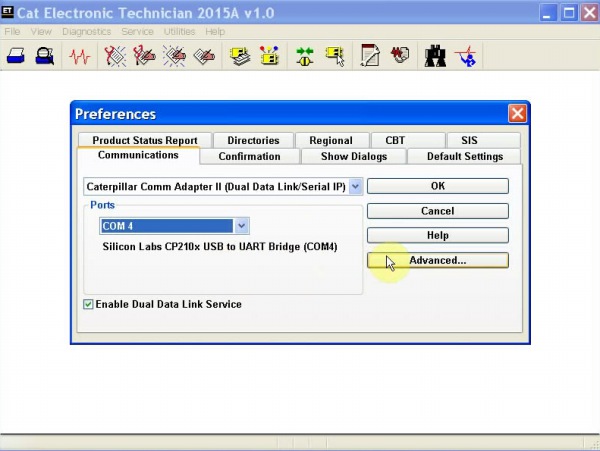Click the green arrows Connect icon
Image resolution: width=600 pixels, height=451 pixels.
coord(305,56)
